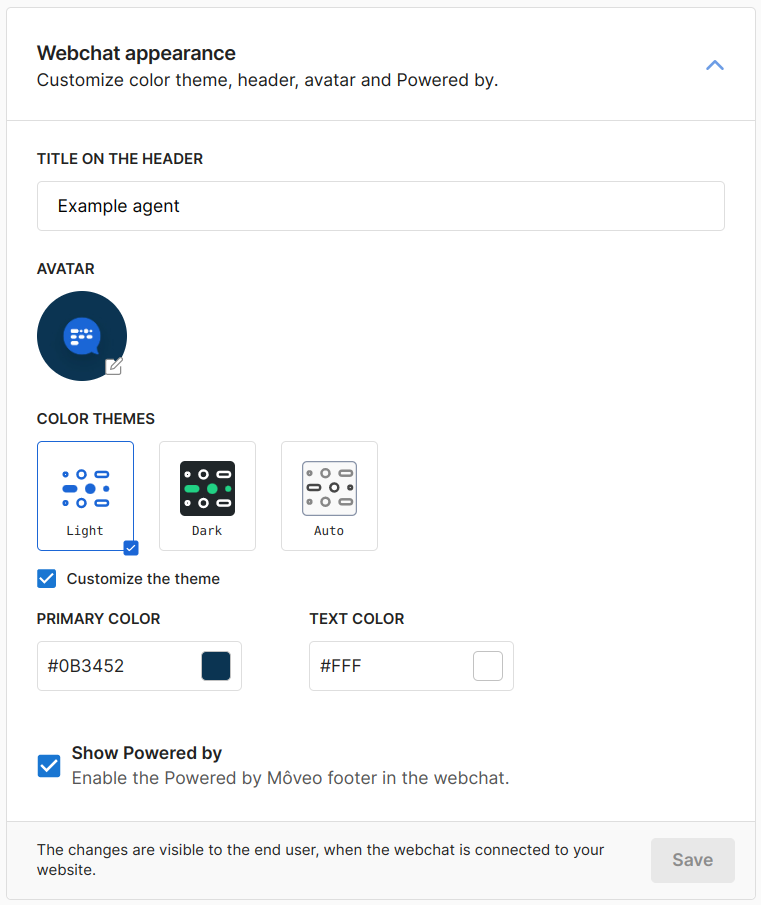Click the Webchat appearance section title
Viewport: 761px width, 905px height.
click(136, 53)
